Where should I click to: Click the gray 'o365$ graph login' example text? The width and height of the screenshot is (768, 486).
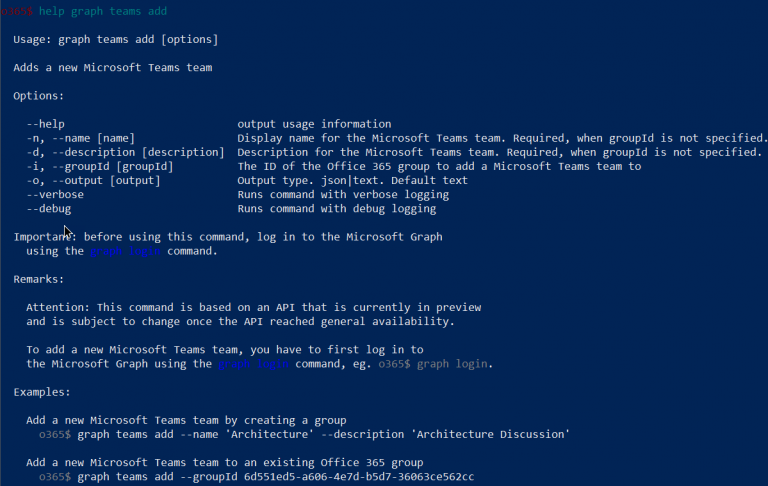(433, 364)
